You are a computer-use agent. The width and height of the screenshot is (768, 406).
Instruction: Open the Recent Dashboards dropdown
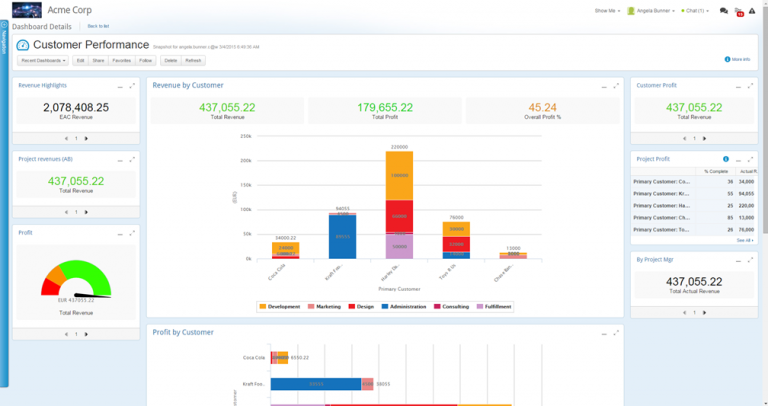point(44,60)
